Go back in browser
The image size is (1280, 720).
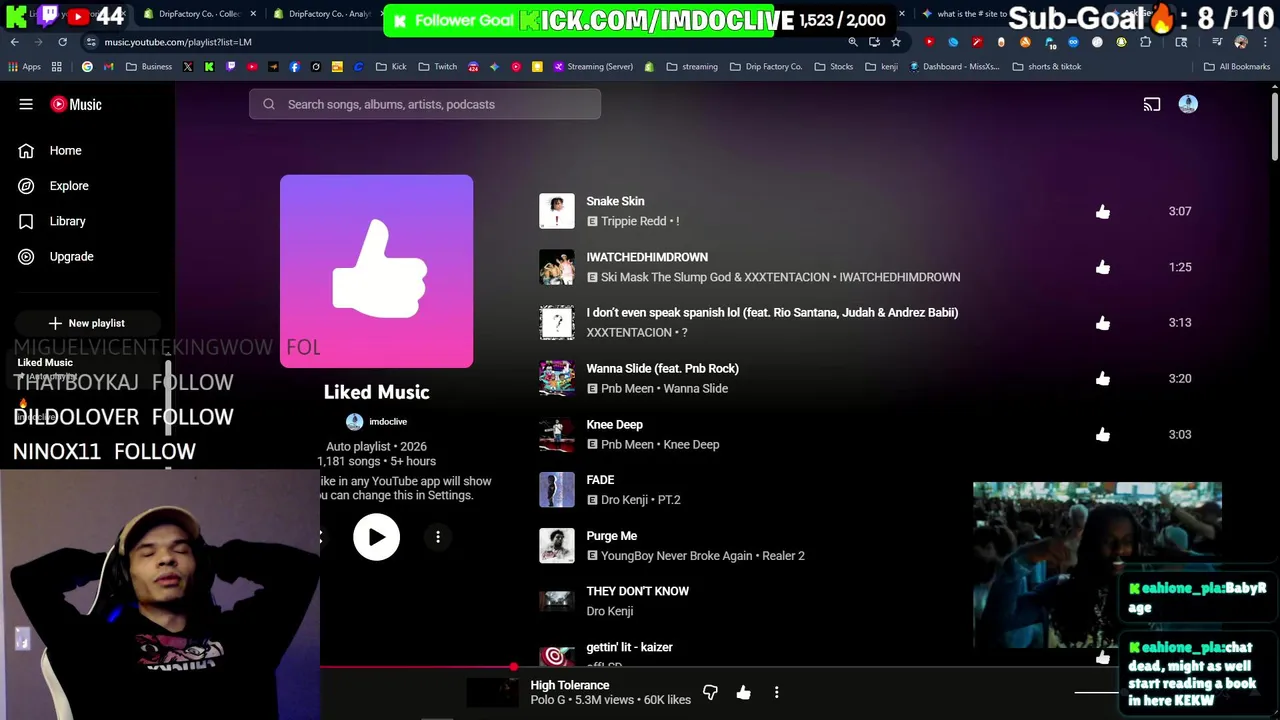coord(14,42)
